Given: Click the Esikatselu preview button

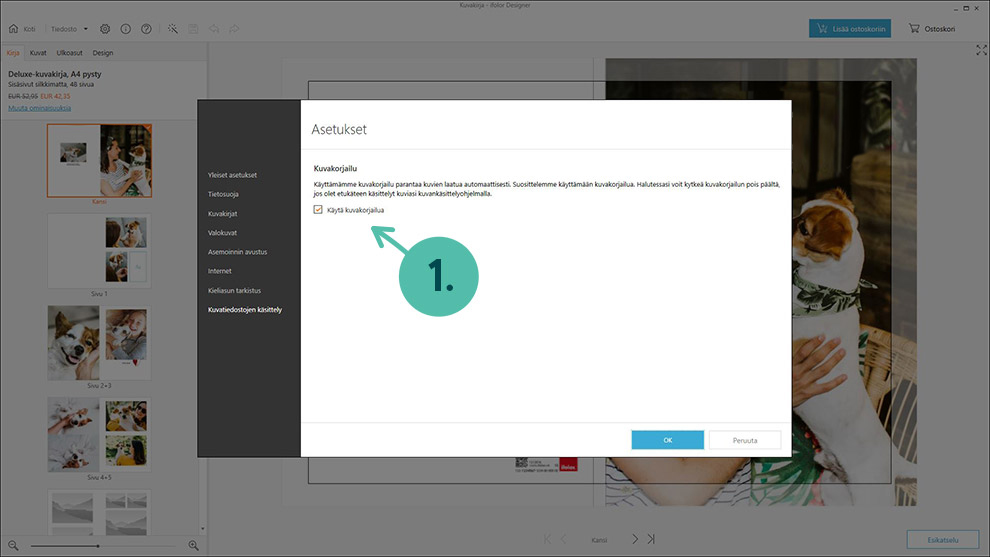Looking at the screenshot, I should tap(943, 540).
